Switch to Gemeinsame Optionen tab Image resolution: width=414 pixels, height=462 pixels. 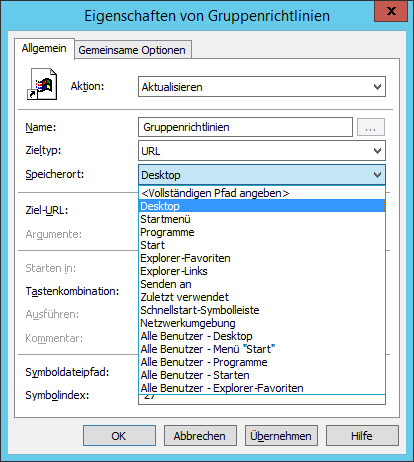132,50
